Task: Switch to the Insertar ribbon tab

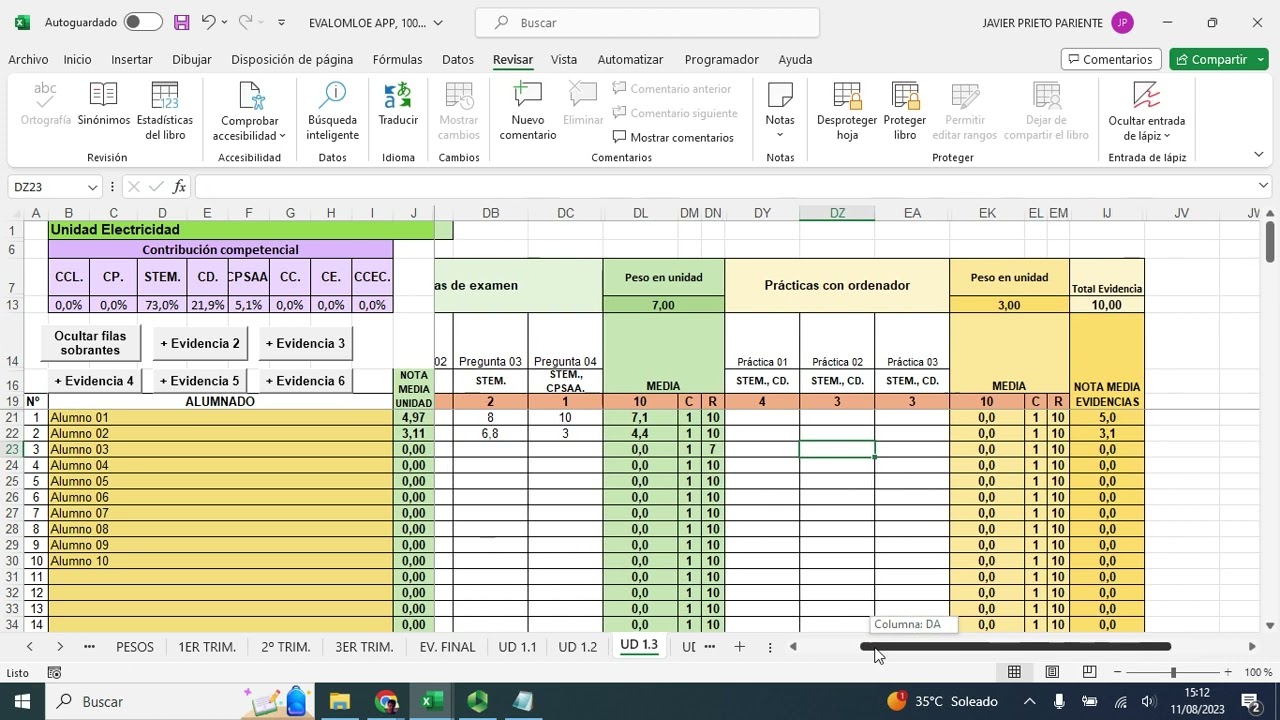Action: [x=132, y=59]
